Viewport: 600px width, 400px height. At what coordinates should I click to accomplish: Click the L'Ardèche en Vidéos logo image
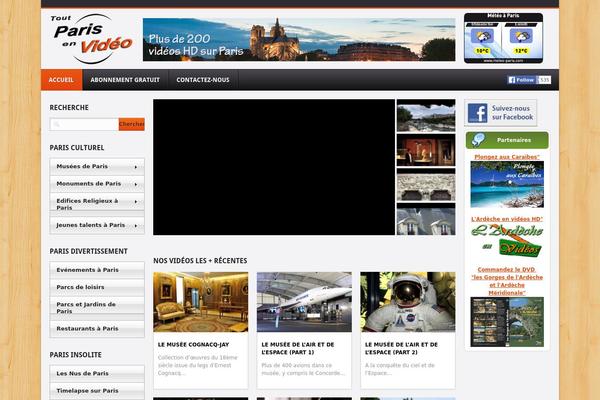507,240
